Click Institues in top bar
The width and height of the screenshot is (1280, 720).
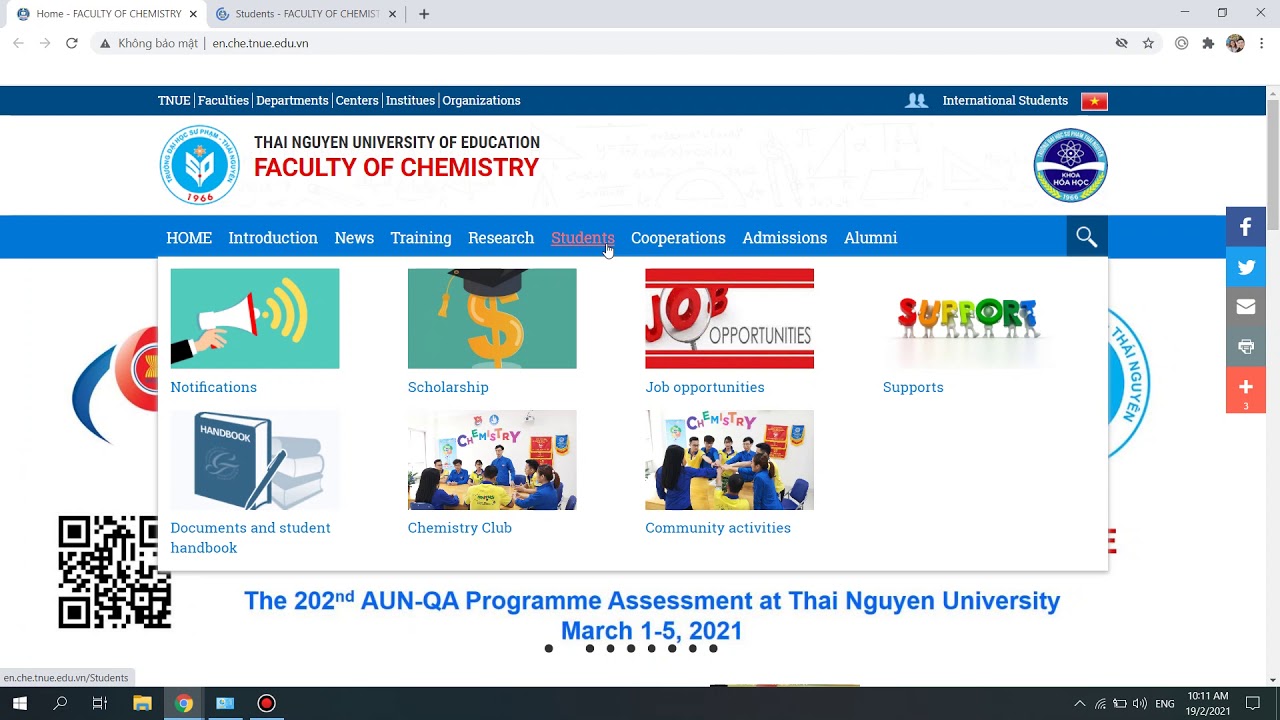point(410,101)
